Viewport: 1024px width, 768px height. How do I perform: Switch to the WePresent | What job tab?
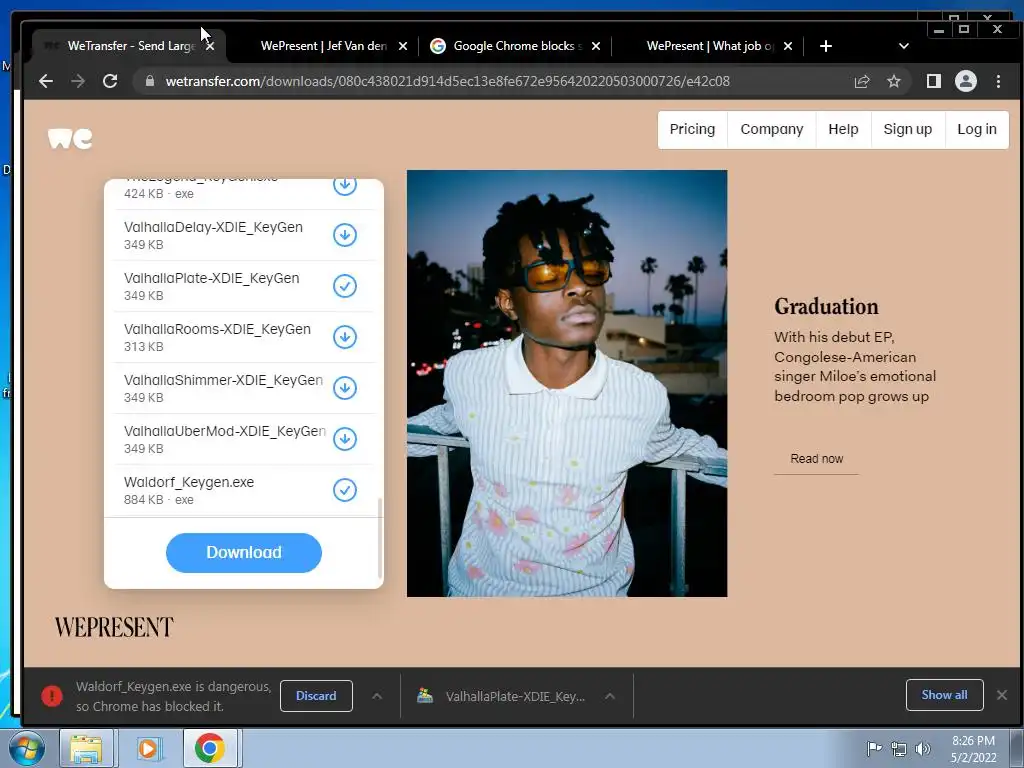tap(710, 46)
